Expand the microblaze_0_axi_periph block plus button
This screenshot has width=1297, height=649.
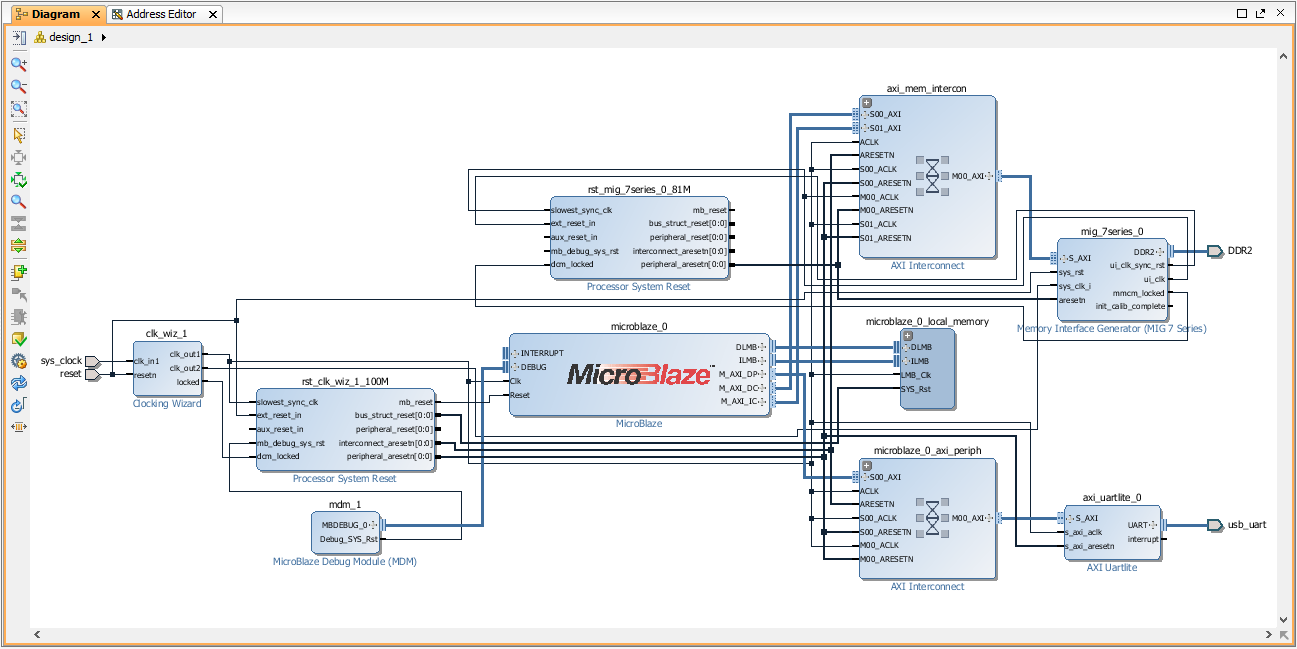click(867, 464)
